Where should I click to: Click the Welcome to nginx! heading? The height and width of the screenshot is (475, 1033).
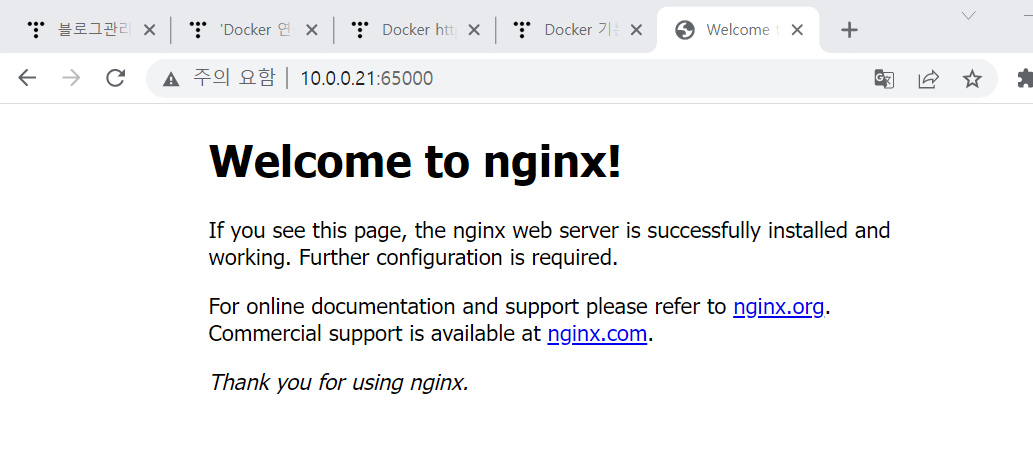[415, 161]
